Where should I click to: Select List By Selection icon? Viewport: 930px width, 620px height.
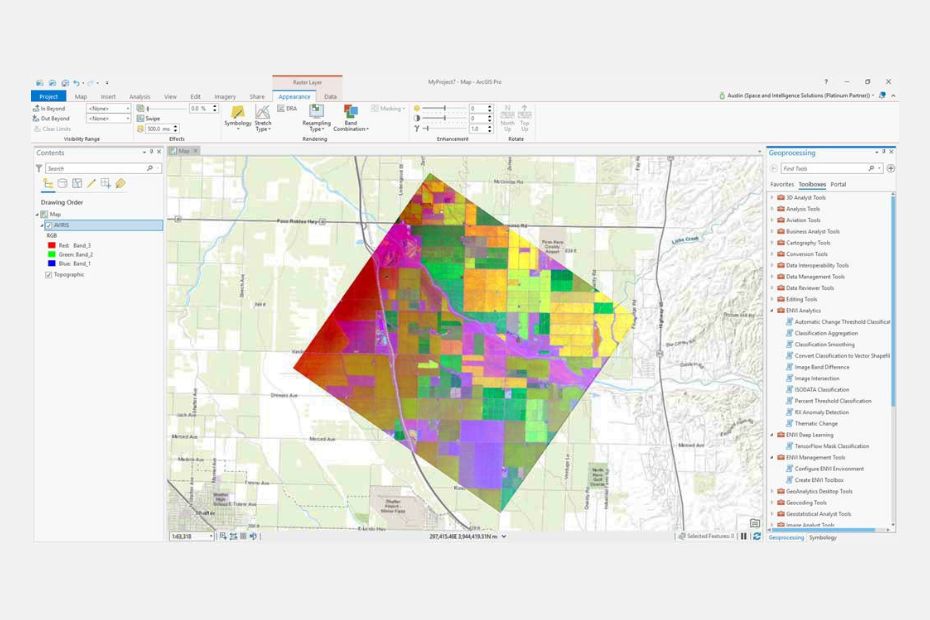click(x=77, y=183)
